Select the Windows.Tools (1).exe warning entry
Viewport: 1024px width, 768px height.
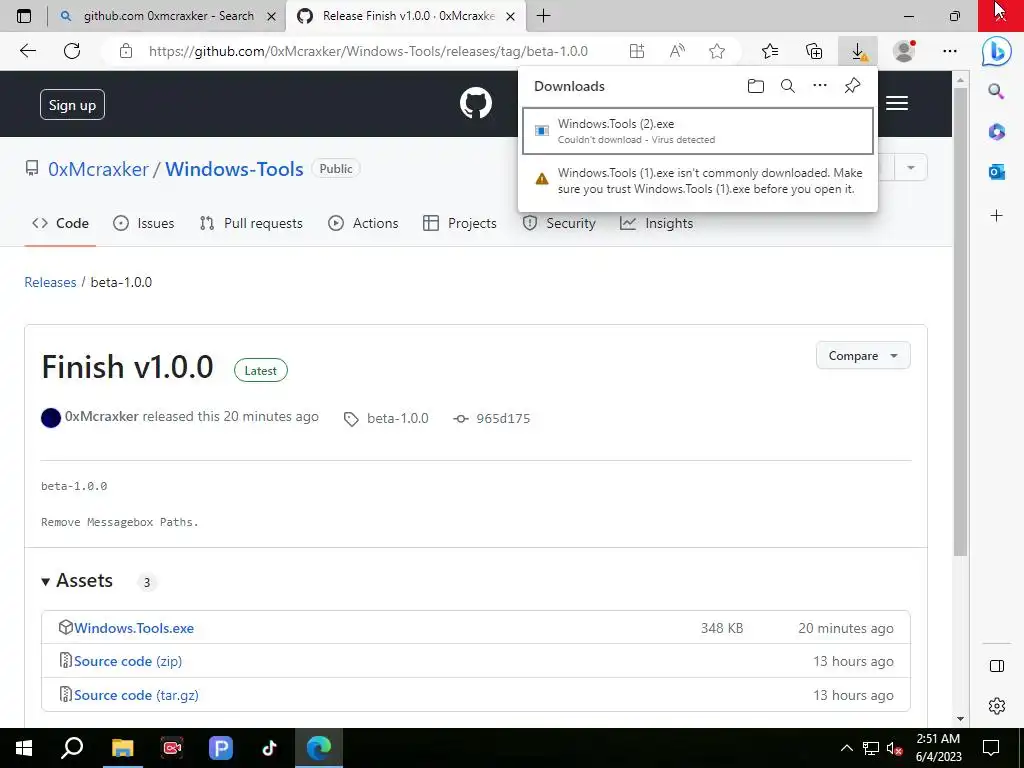(x=697, y=181)
